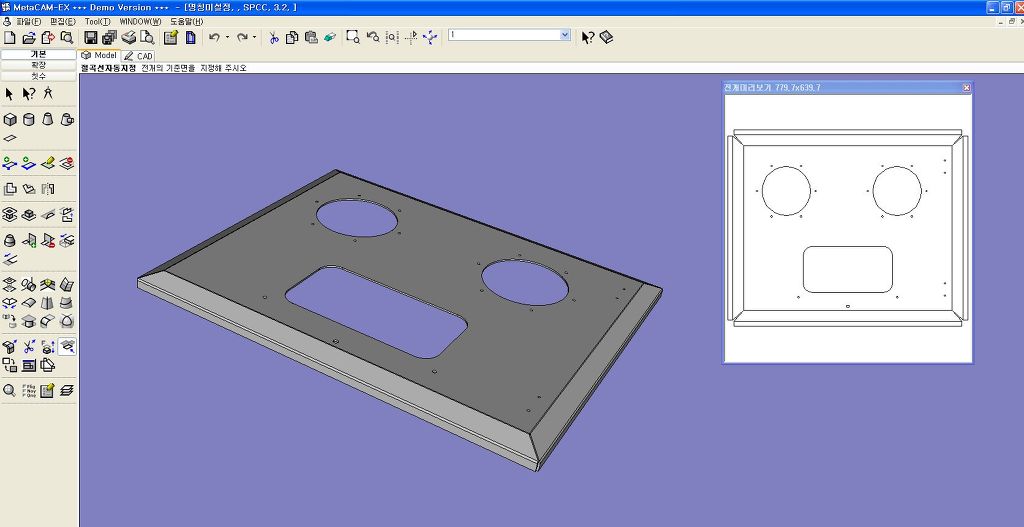
Task: Close the flat pattern preview window
Action: tap(966, 88)
